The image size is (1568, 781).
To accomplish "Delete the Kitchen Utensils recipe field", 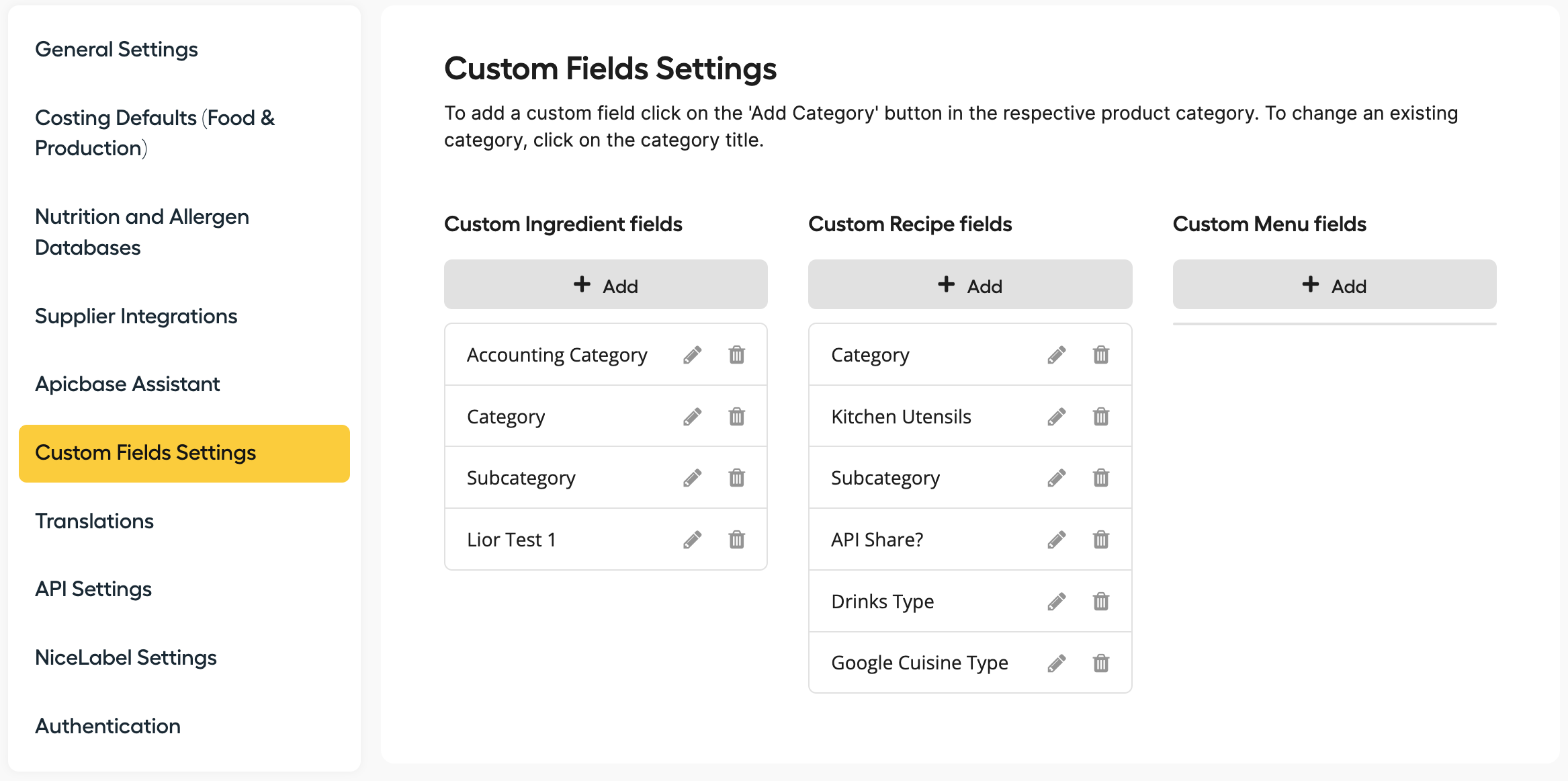I will (x=1101, y=417).
